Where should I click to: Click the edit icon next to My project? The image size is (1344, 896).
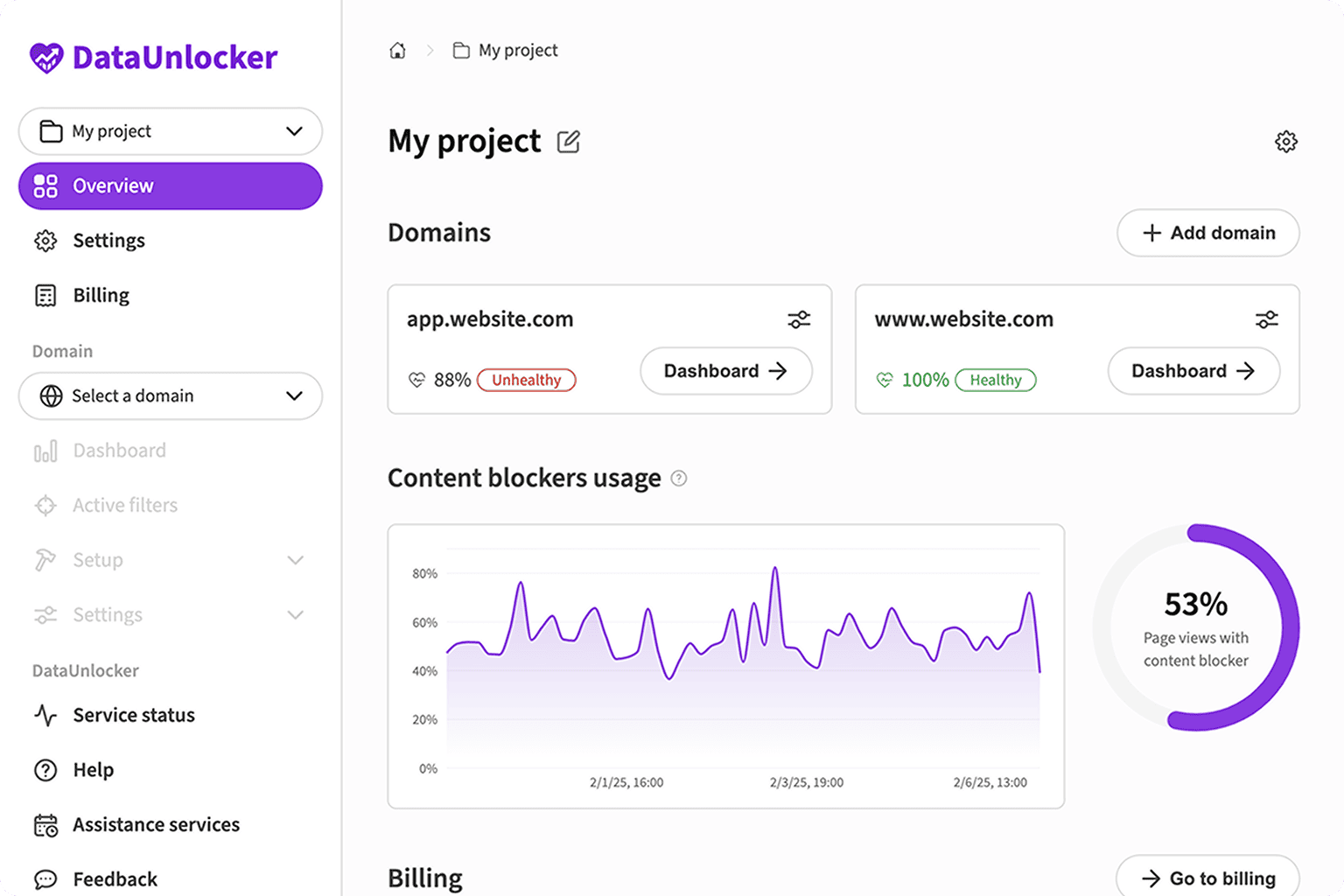[569, 141]
